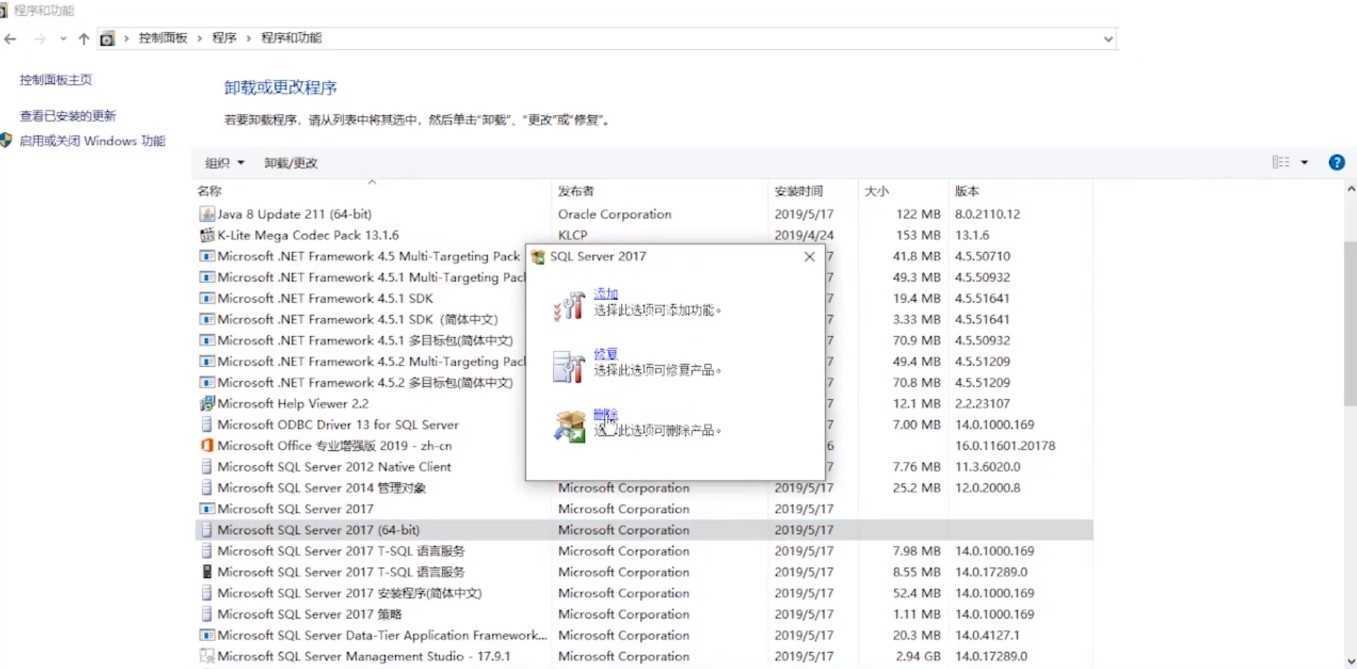Select SQL Server Management Studio - 17.9.1
The width and height of the screenshot is (1357, 669).
point(364,657)
